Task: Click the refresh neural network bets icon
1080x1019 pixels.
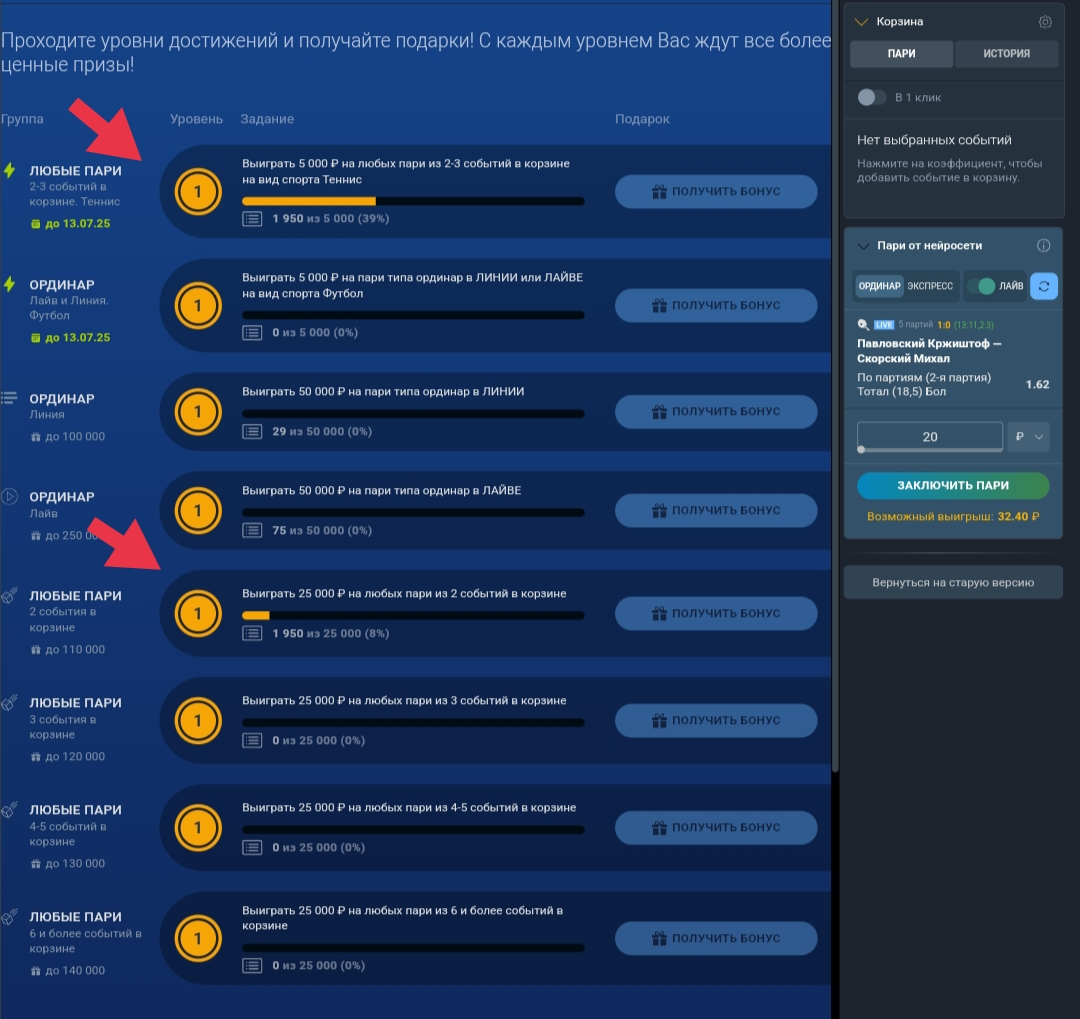Action: click(x=1044, y=286)
